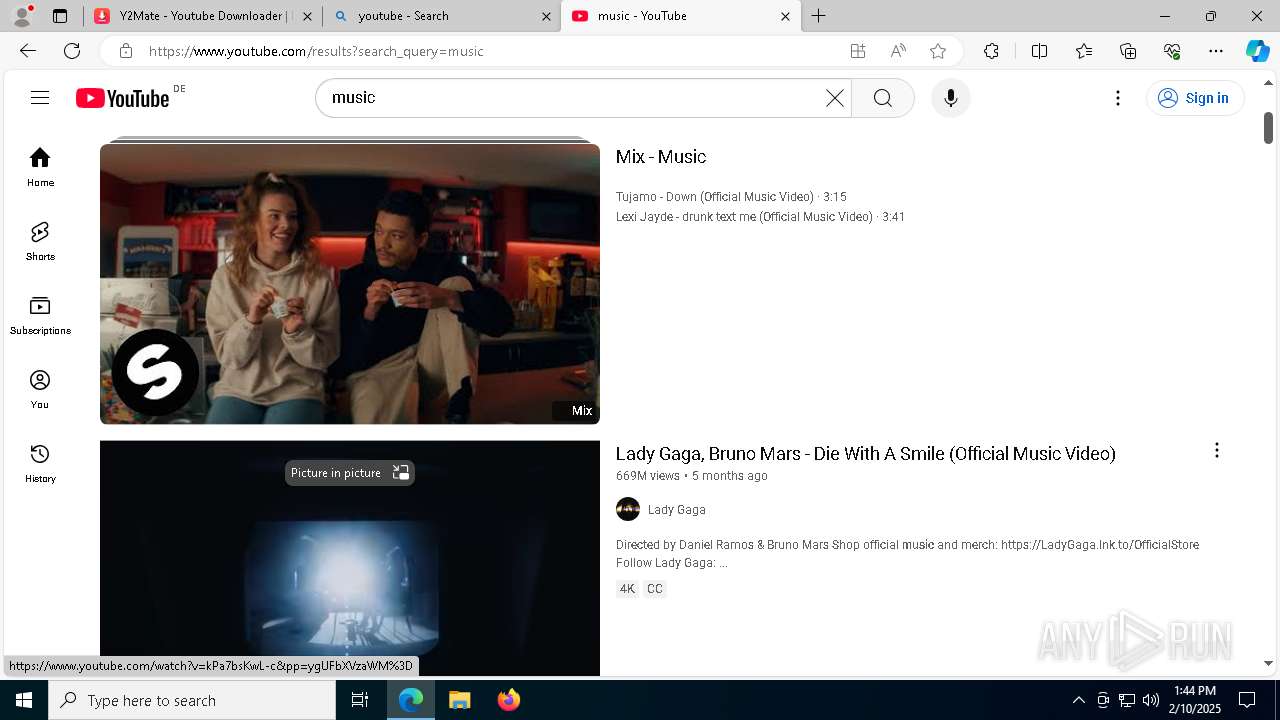Show hidden system tray icons
The height and width of the screenshot is (720, 1280).
pos(1078,700)
